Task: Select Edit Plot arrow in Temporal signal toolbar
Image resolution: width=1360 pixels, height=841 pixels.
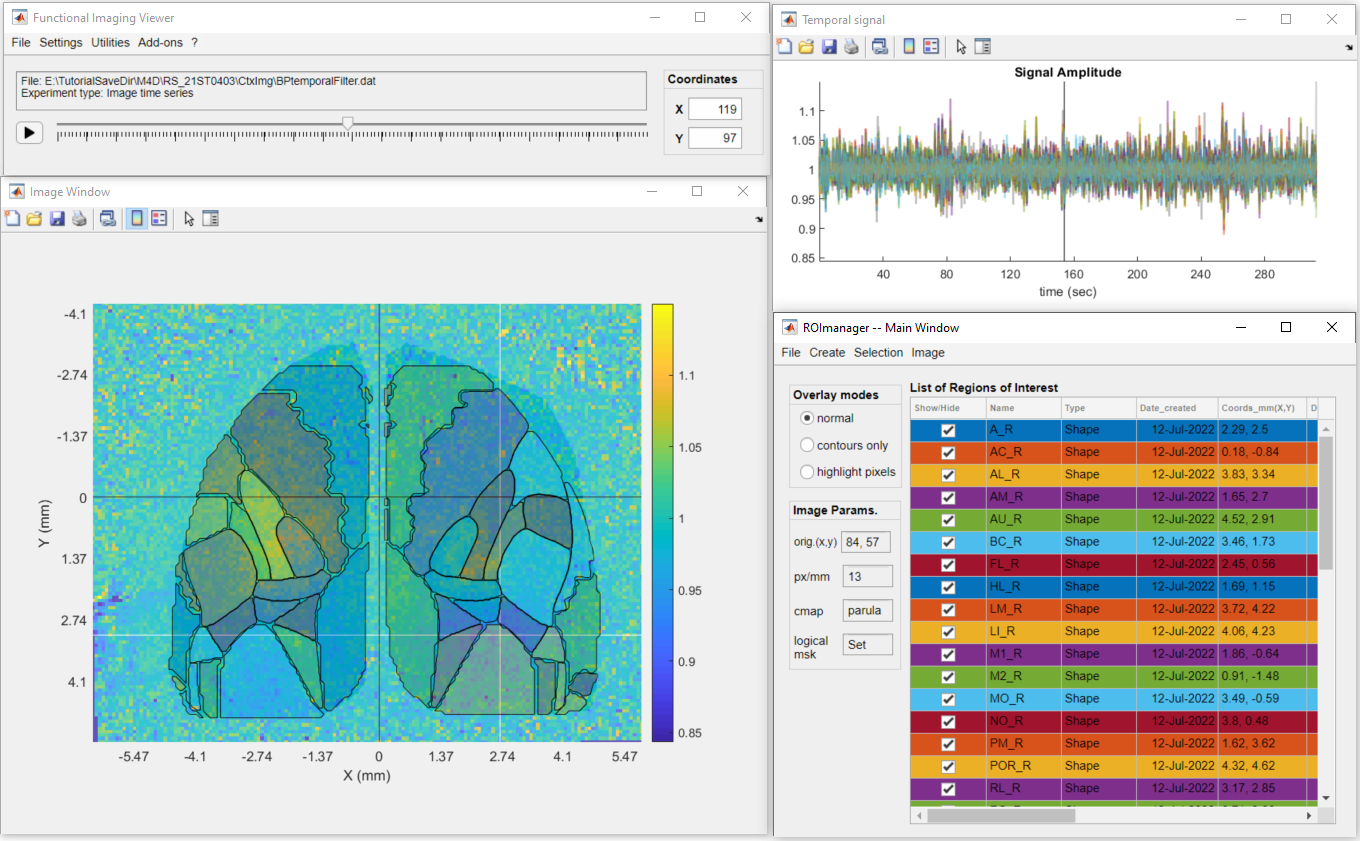Action: click(961, 46)
